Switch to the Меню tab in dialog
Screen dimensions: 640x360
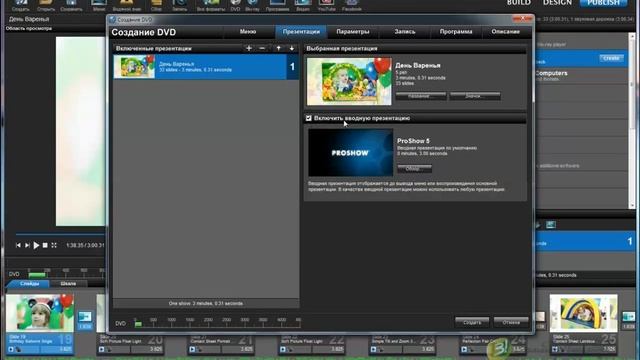(248, 31)
